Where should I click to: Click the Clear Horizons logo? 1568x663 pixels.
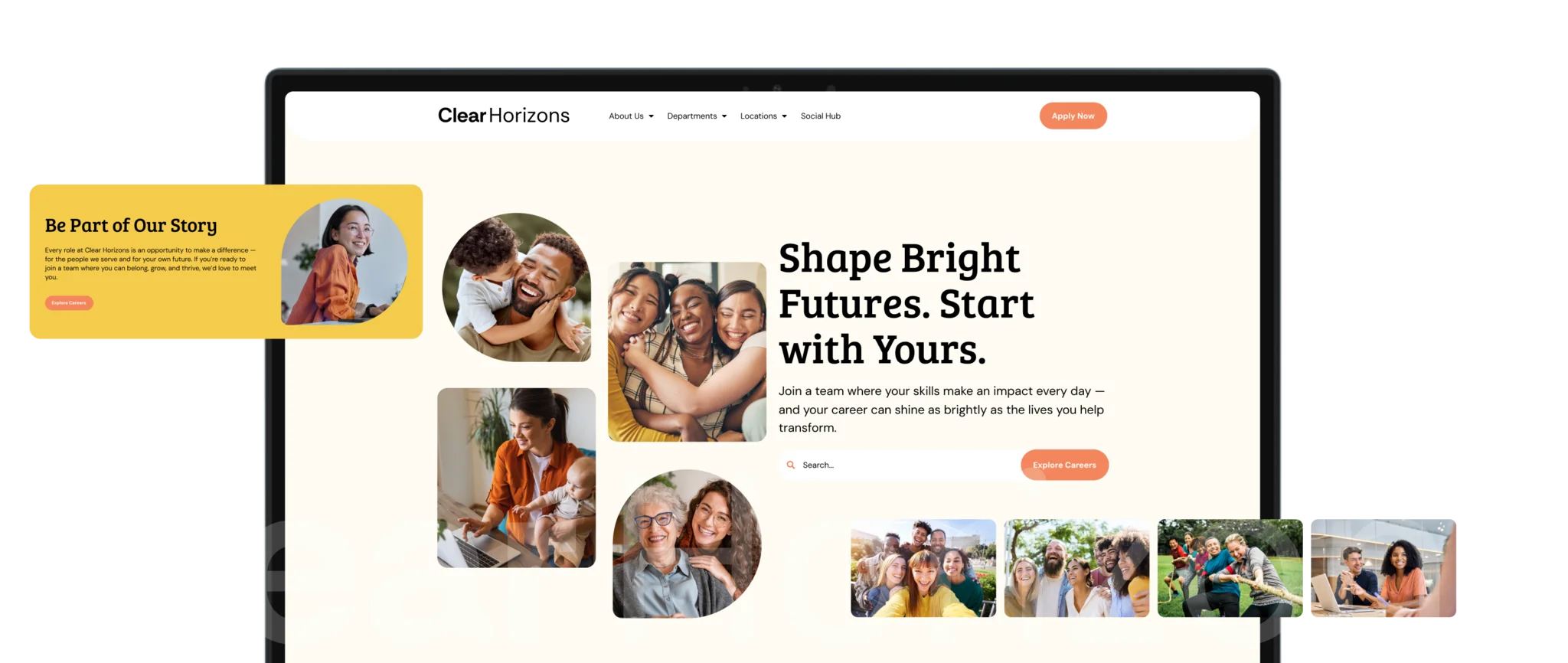point(504,116)
